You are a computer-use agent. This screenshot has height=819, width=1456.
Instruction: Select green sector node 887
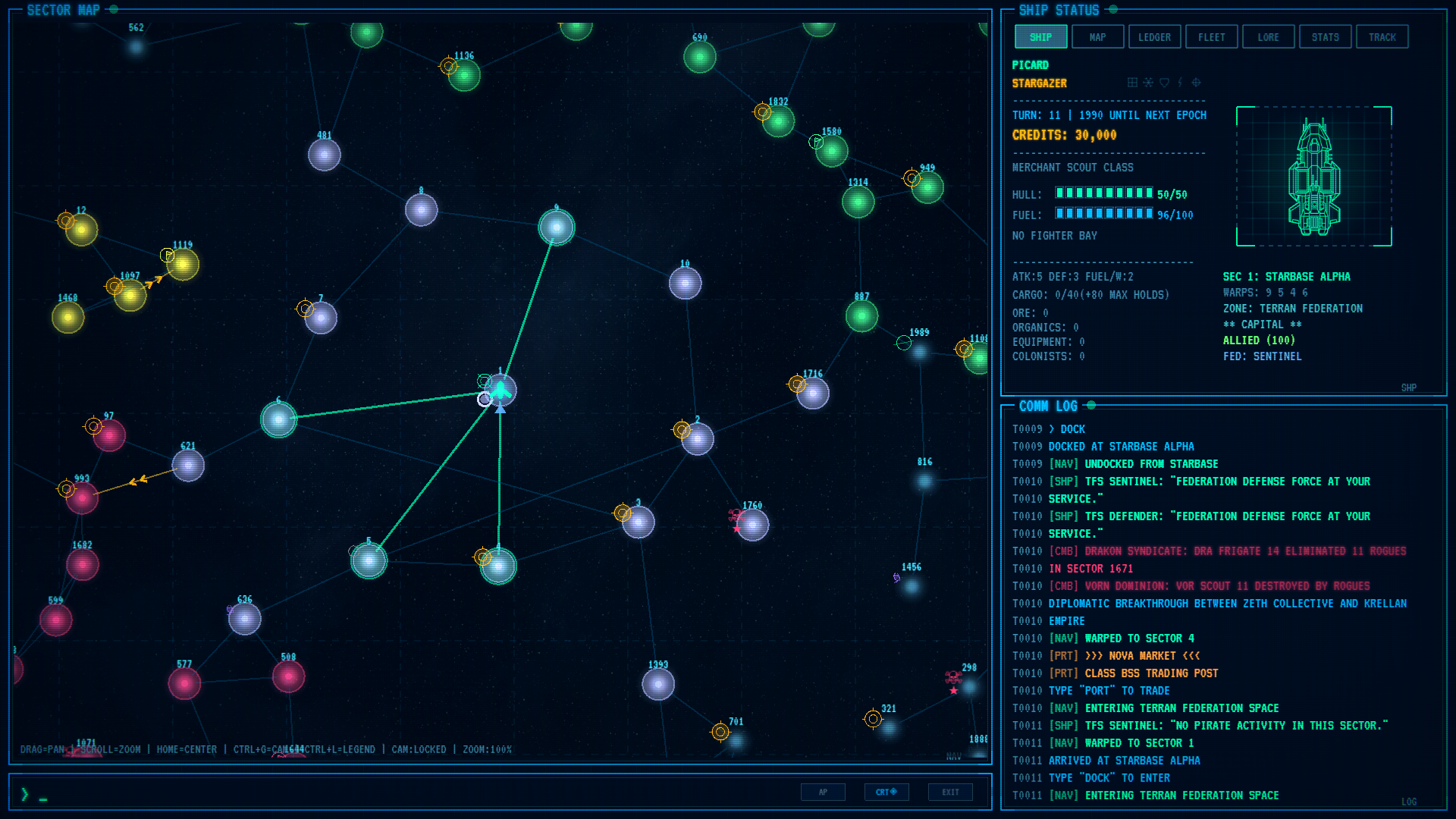click(x=861, y=316)
